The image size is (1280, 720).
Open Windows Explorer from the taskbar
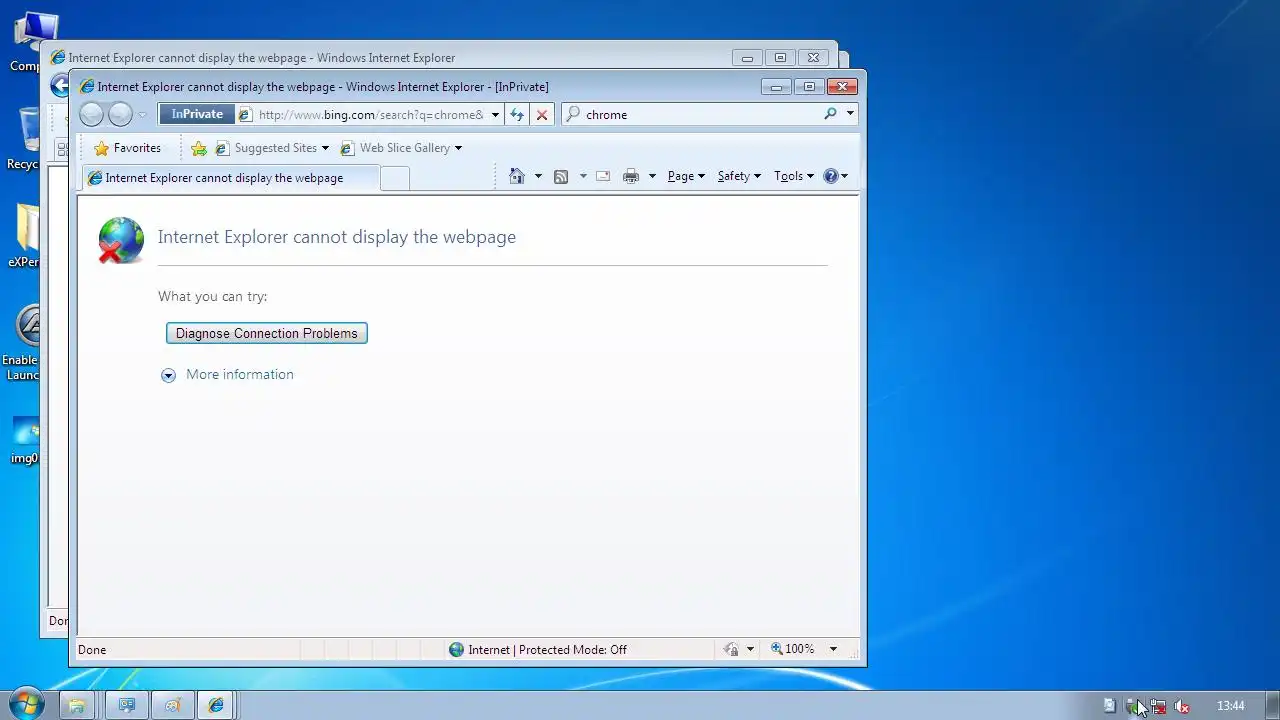pyautogui.click(x=76, y=705)
